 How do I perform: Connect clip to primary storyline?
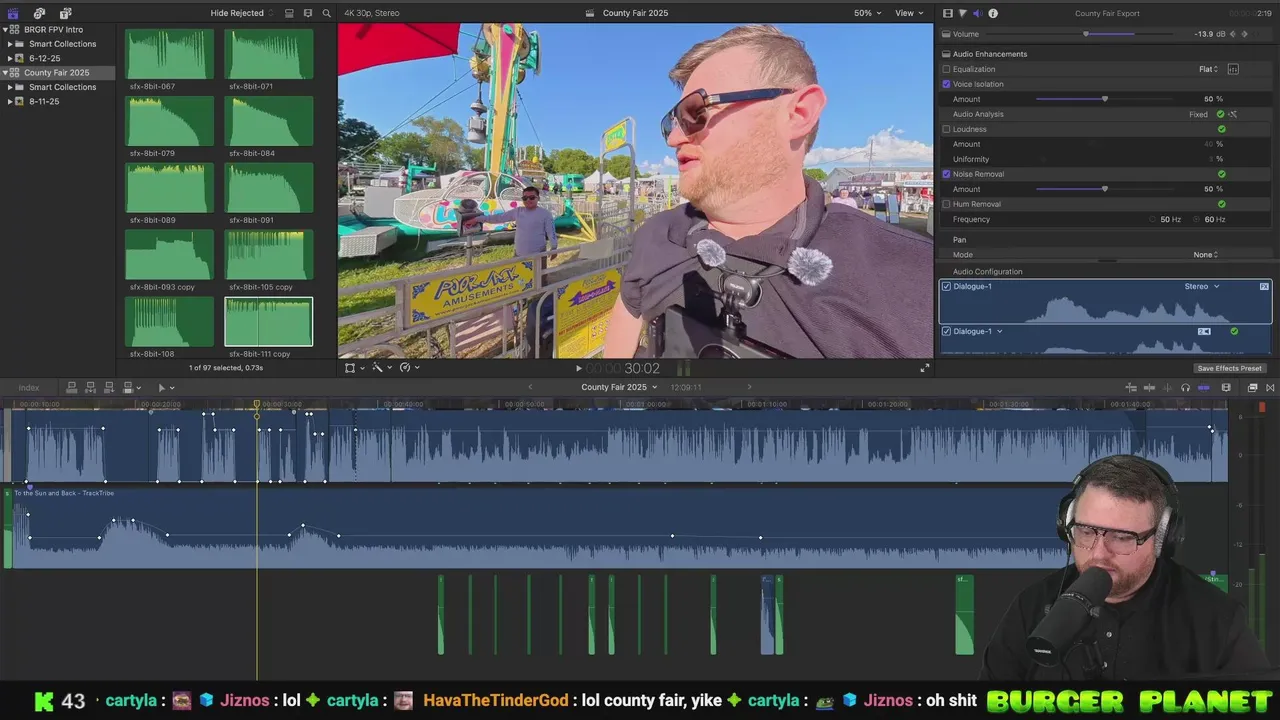[x=72, y=387]
